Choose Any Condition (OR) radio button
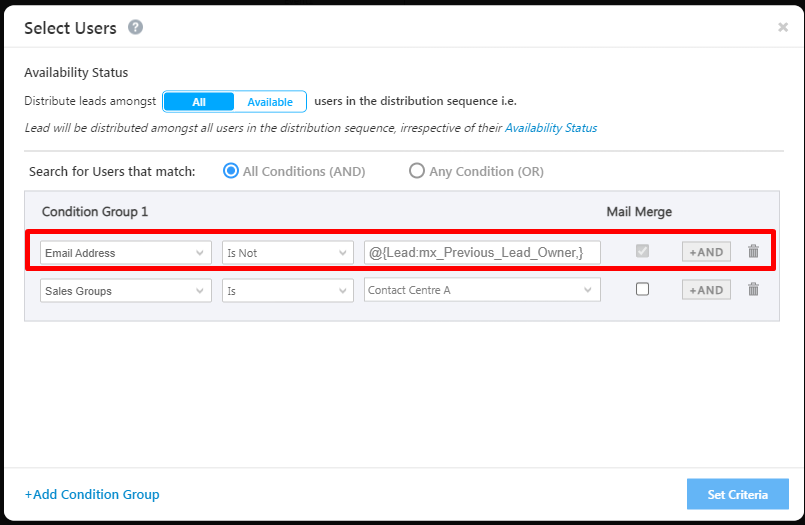This screenshot has width=805, height=525. tap(417, 171)
